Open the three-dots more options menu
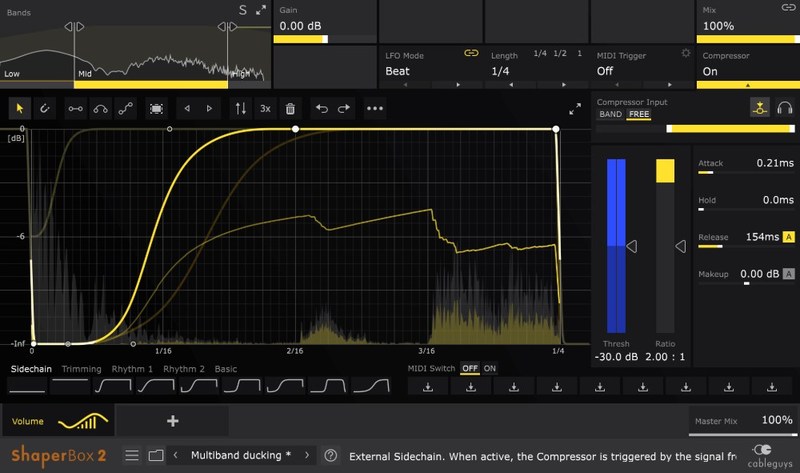Screen dimensions: 800x473 click(375, 108)
